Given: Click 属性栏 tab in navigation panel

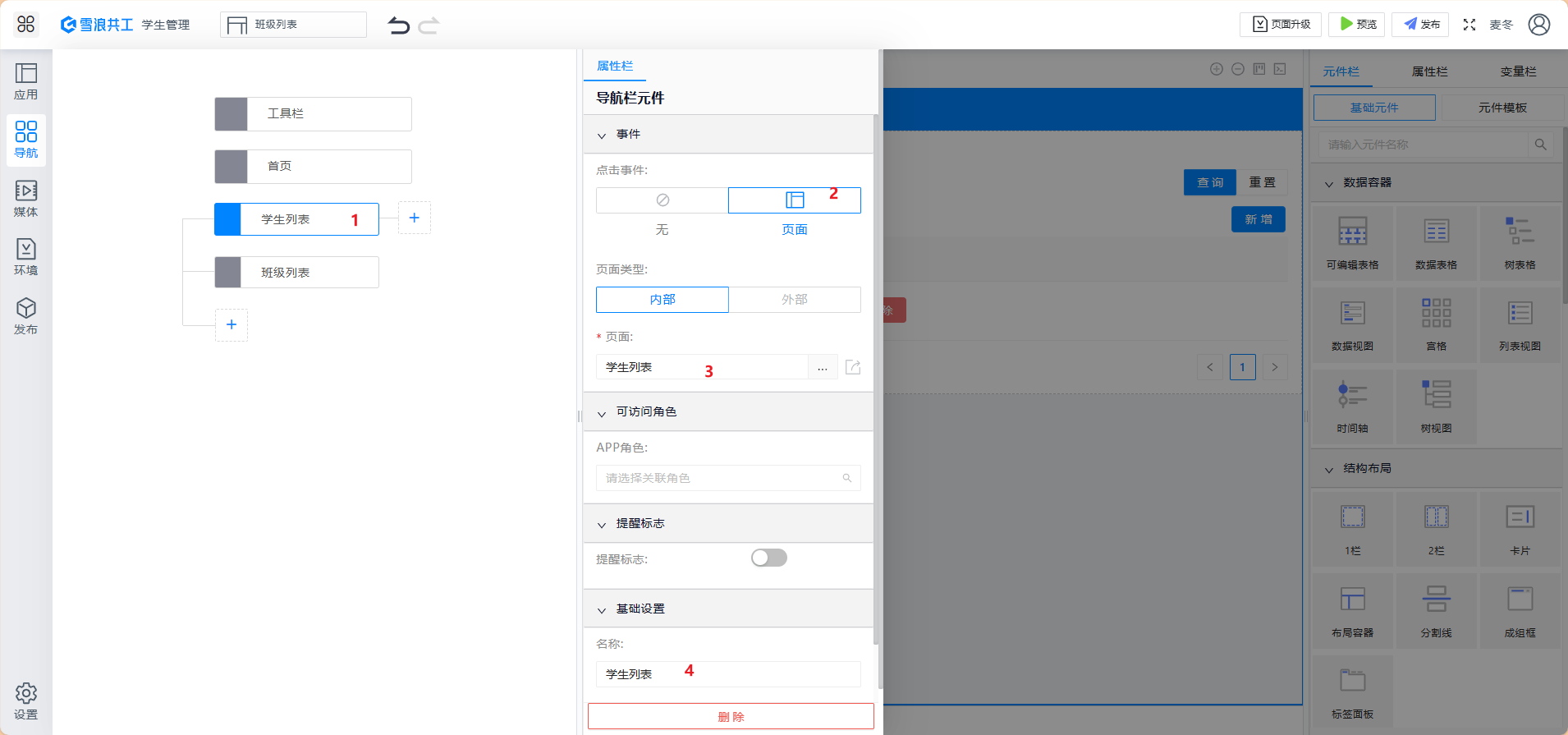Looking at the screenshot, I should coord(615,66).
